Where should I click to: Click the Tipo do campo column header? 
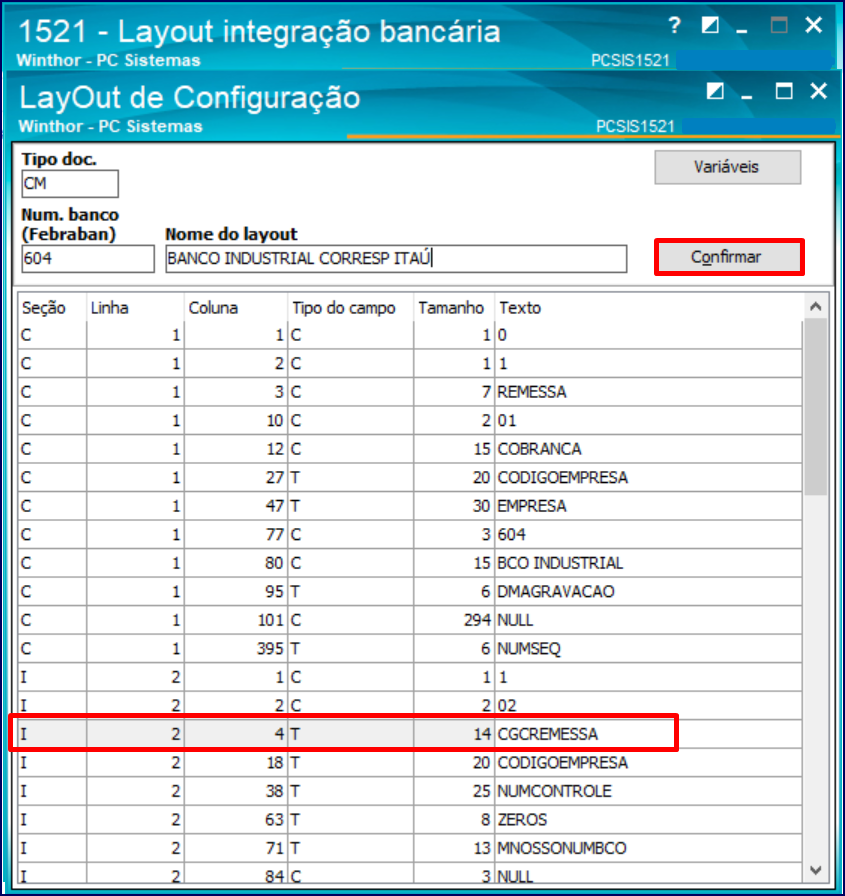pyautogui.click(x=351, y=308)
